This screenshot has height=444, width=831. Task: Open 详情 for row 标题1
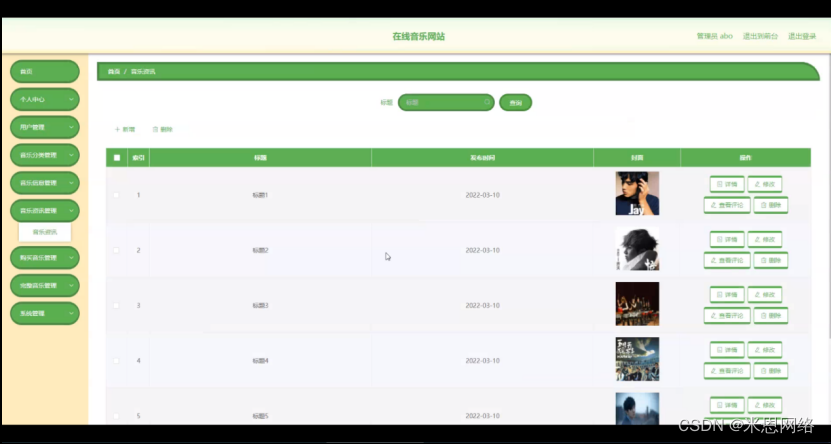(x=727, y=184)
